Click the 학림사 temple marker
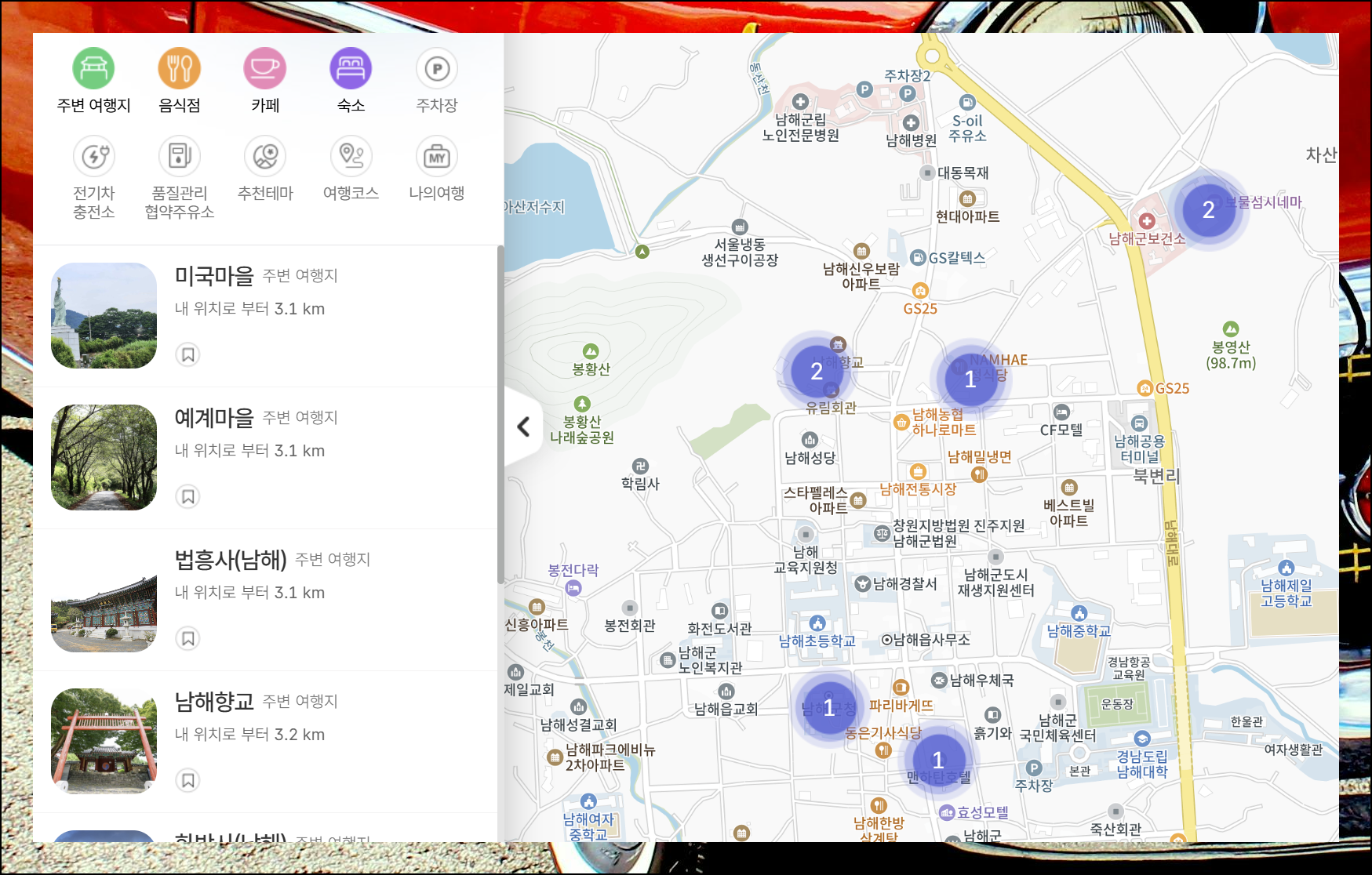The width and height of the screenshot is (1372, 875). (641, 466)
